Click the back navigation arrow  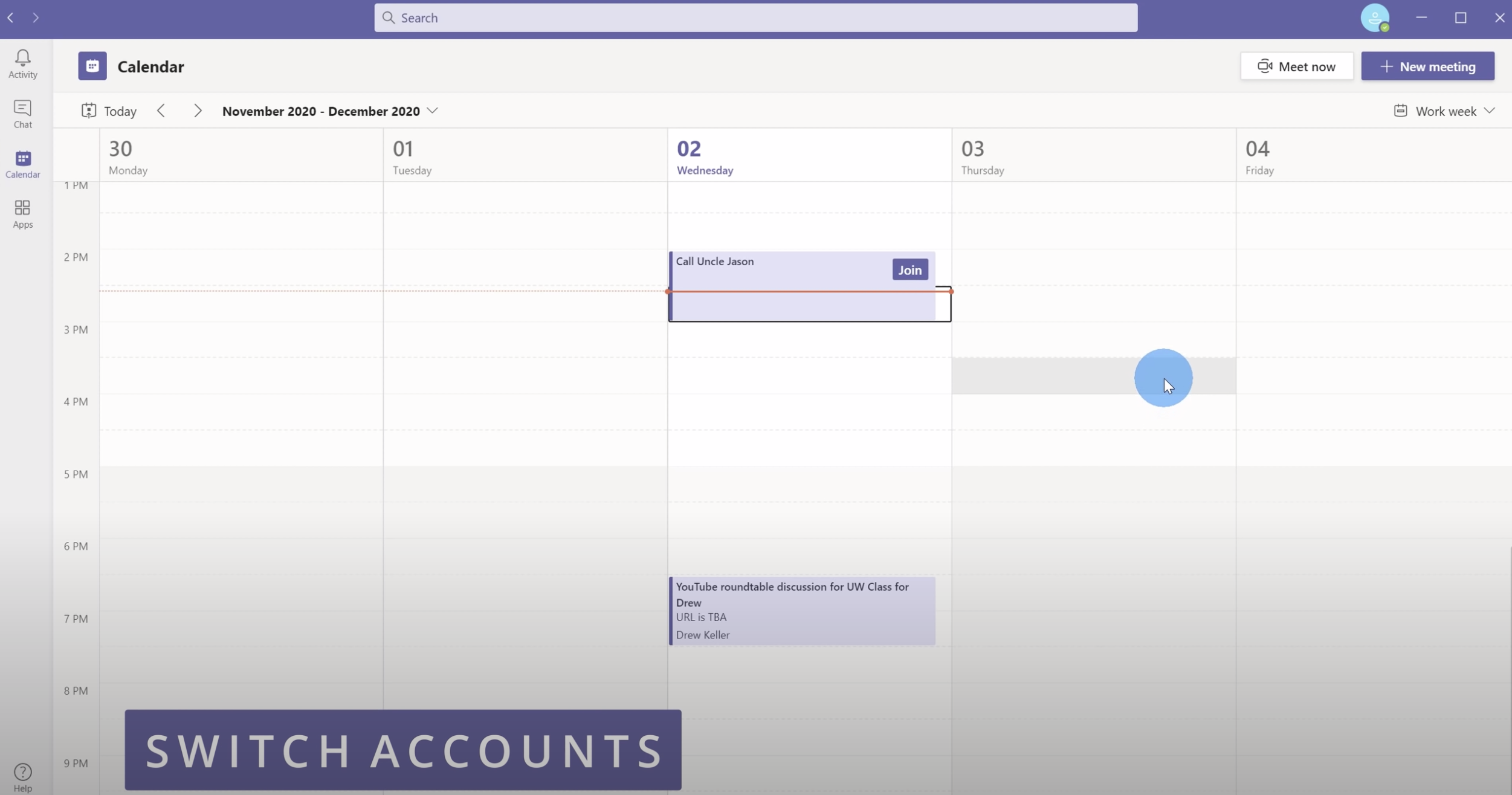pyautogui.click(x=10, y=18)
